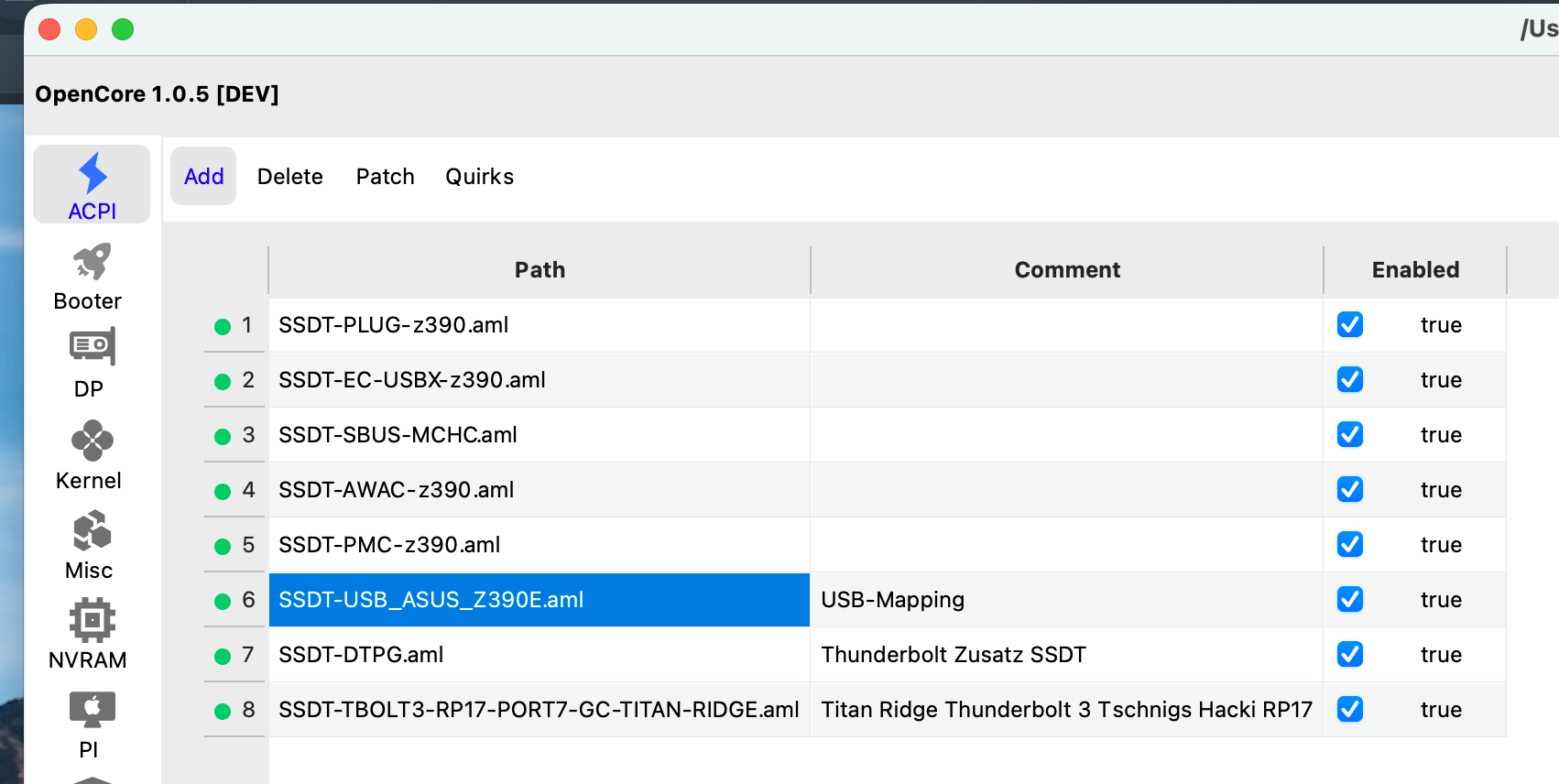This screenshot has width=1559, height=784.
Task: Open the ACPI lightning bolt section
Action: coord(92,184)
